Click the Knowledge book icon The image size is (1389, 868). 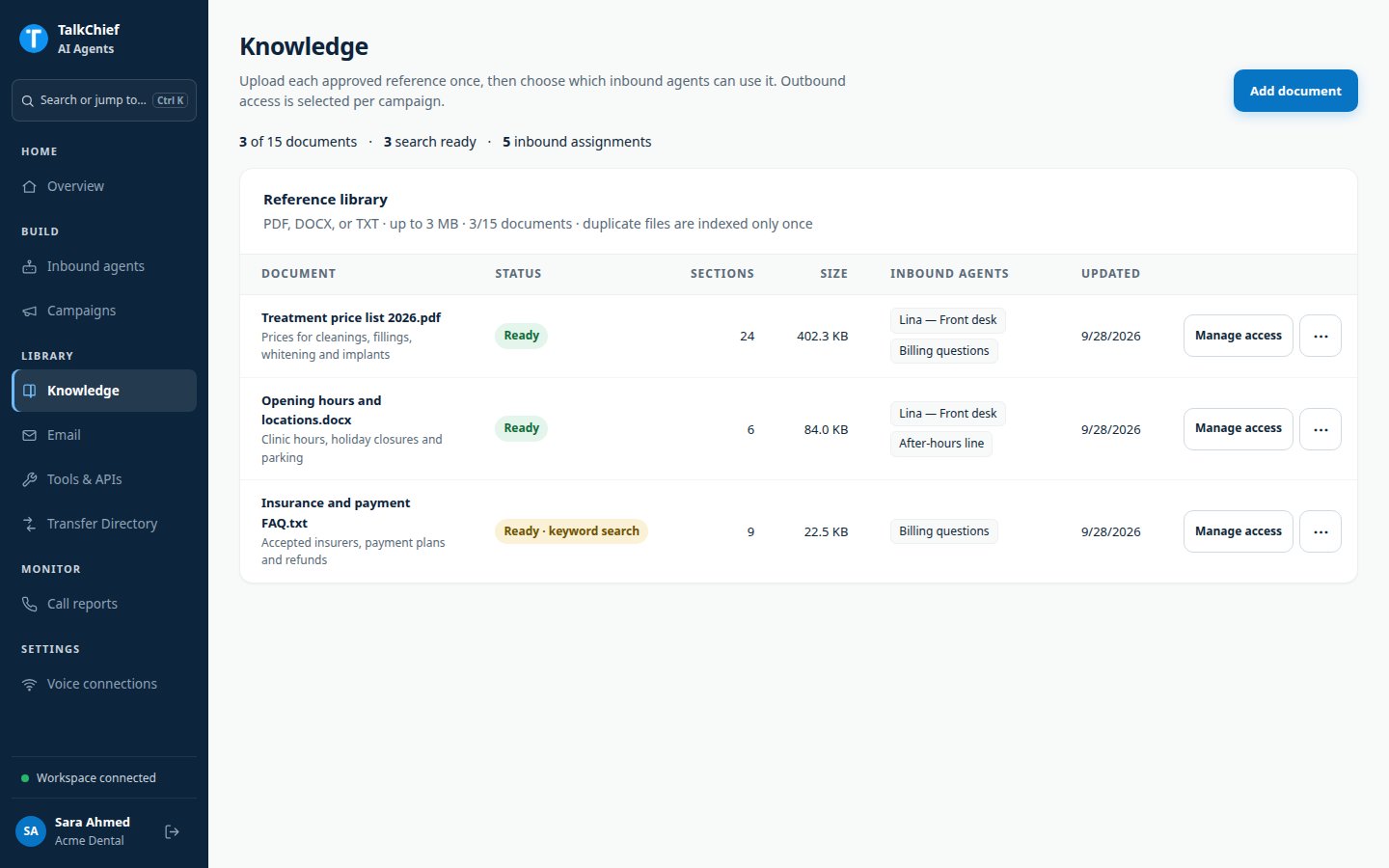[x=30, y=391]
